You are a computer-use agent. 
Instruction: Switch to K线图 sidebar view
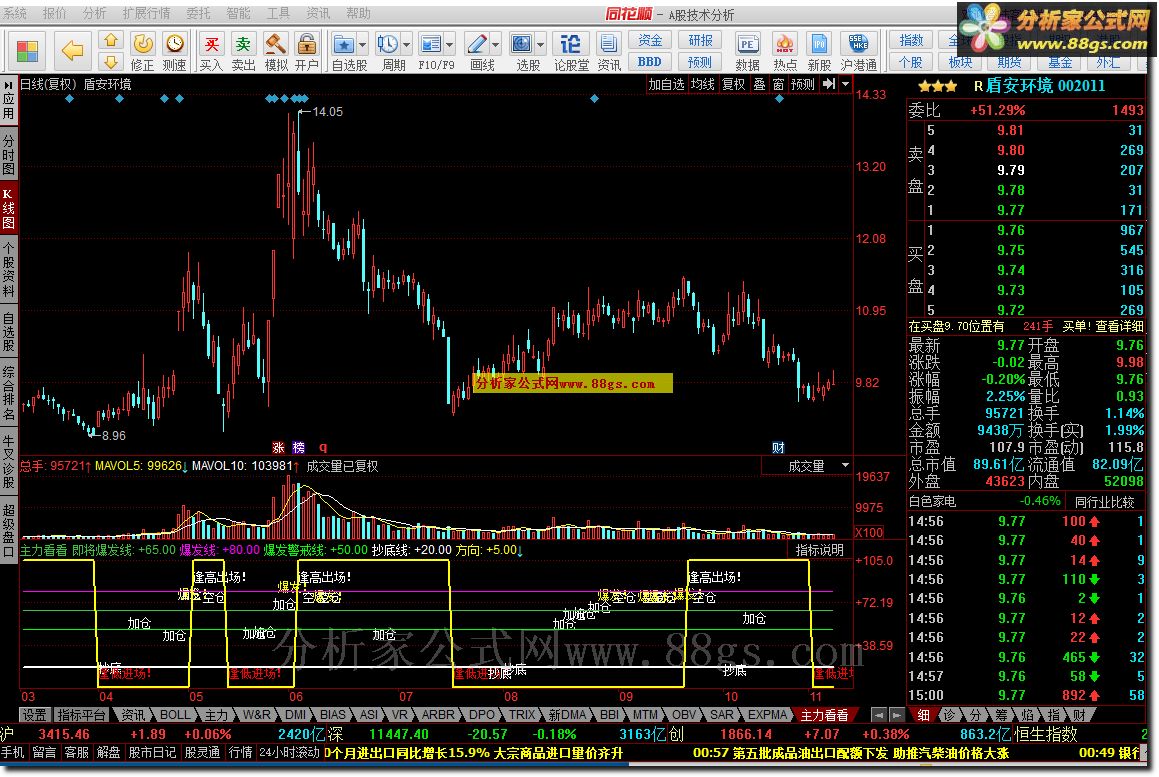coord(8,210)
